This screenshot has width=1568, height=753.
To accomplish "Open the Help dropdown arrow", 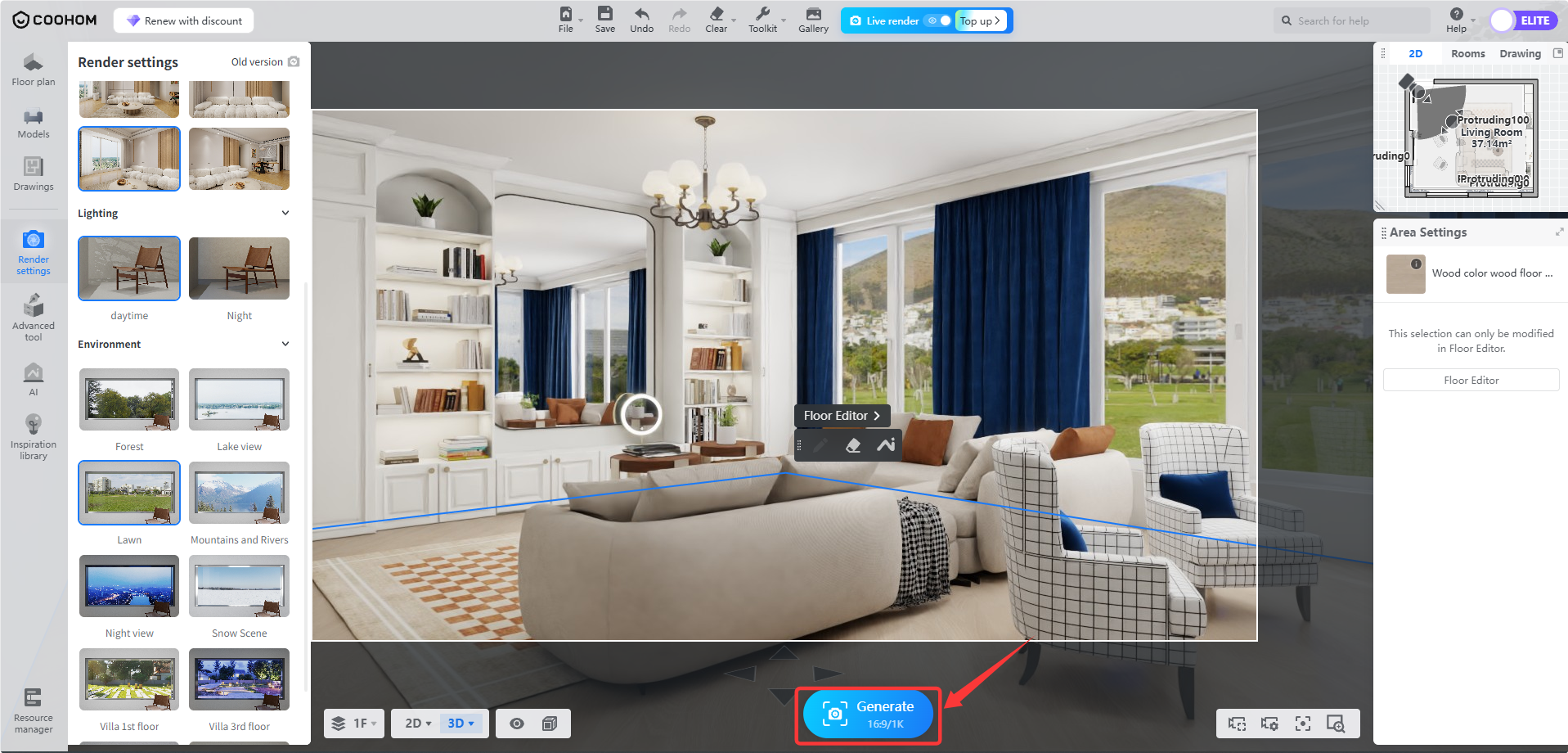I will 1473,20.
